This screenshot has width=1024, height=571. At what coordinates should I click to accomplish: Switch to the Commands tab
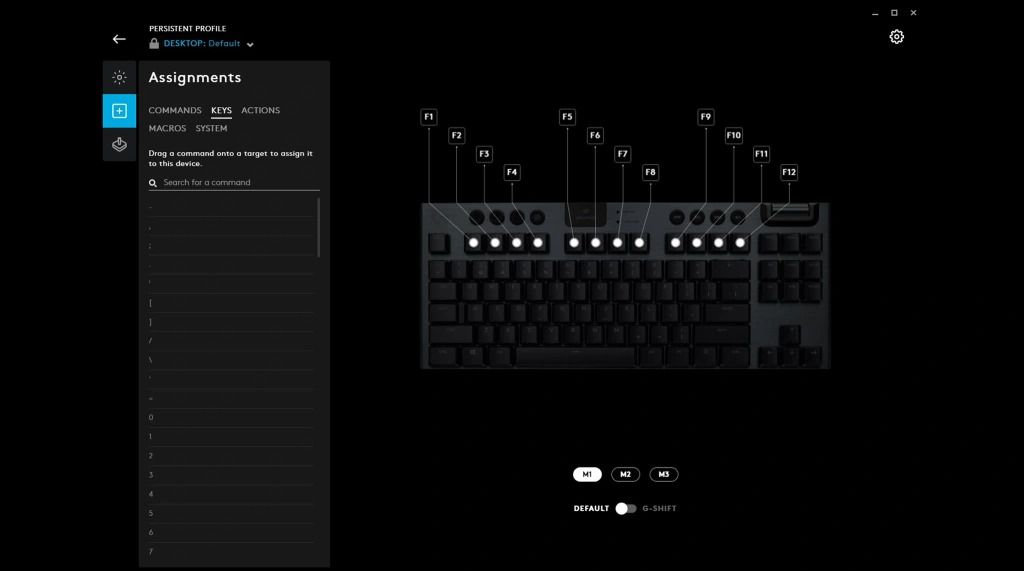175,110
